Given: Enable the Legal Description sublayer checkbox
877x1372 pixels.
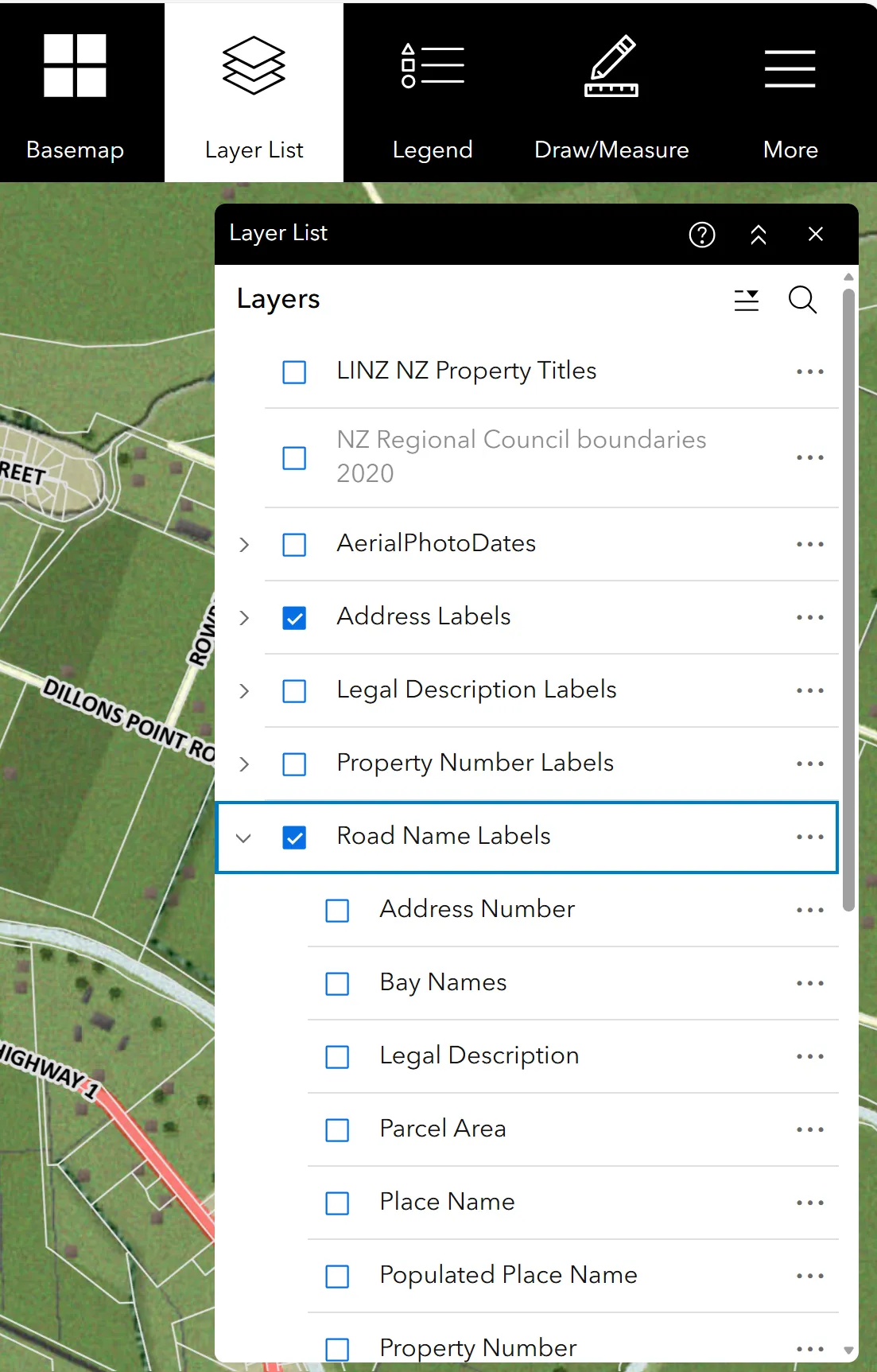Looking at the screenshot, I should point(337,1057).
